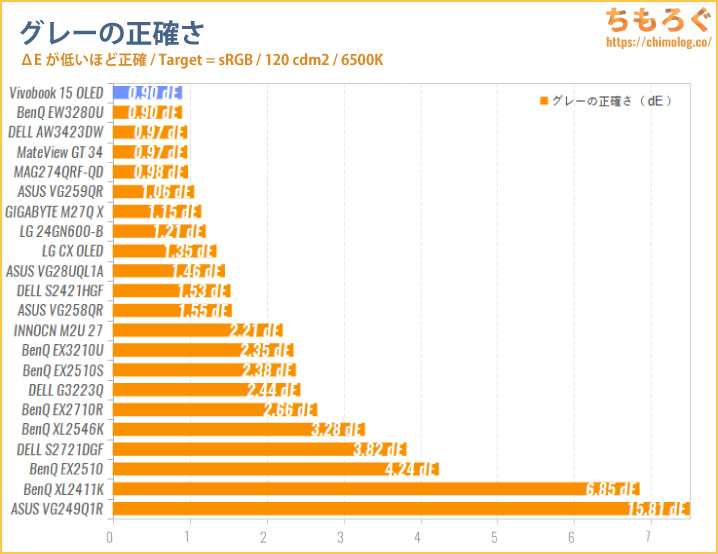Click the LG CX OLED label
This screenshot has width=718, height=554.
pos(73,251)
